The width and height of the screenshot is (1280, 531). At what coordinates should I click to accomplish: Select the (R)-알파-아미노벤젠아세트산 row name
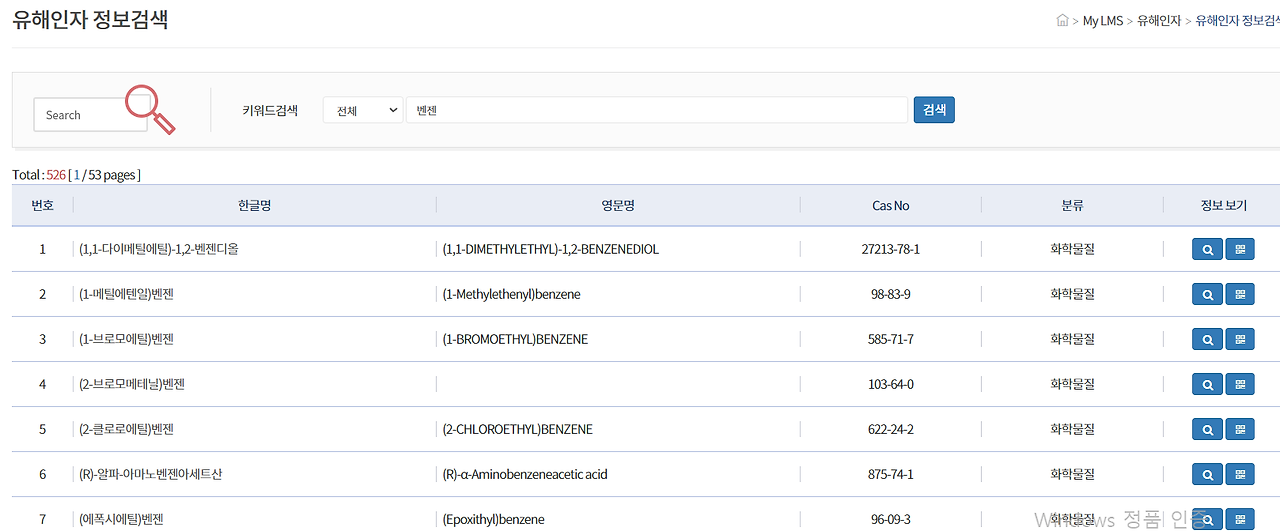coord(151,474)
